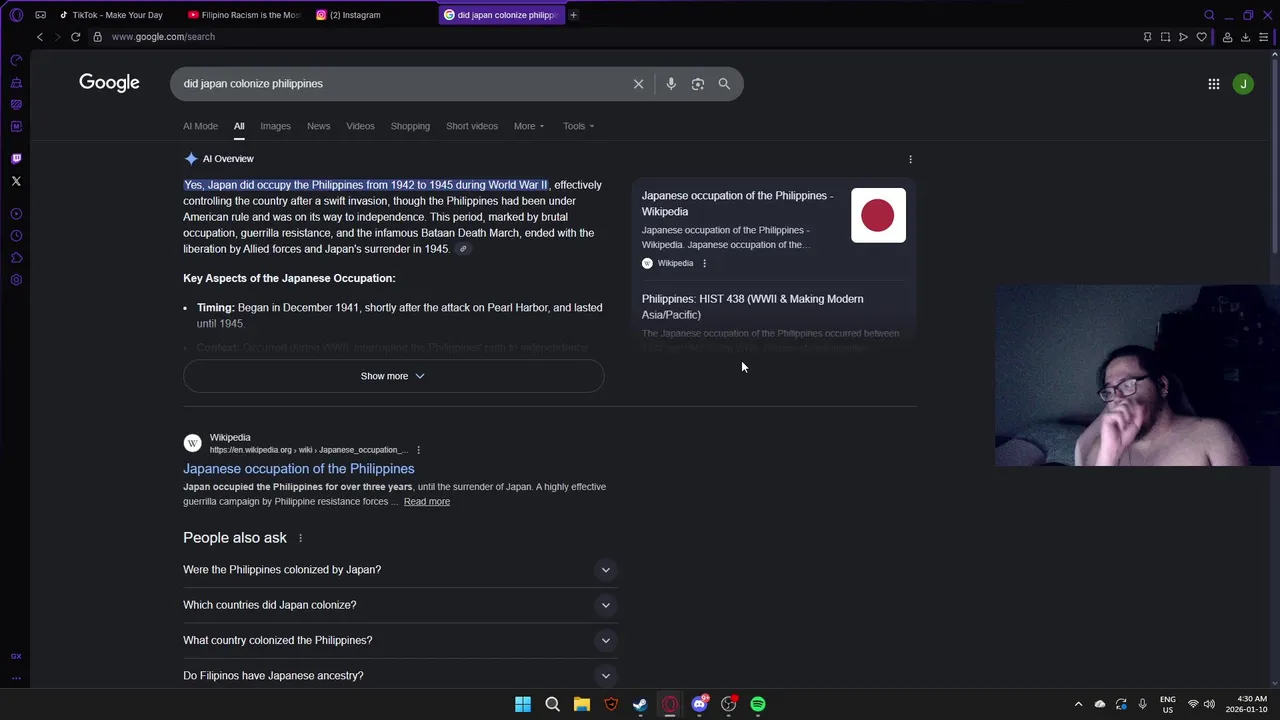Click the Japan flag thumbnail
The width and height of the screenshot is (1280, 720).
(878, 215)
